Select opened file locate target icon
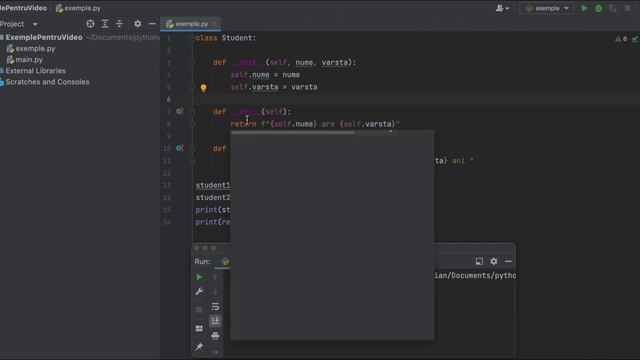 click(90, 24)
